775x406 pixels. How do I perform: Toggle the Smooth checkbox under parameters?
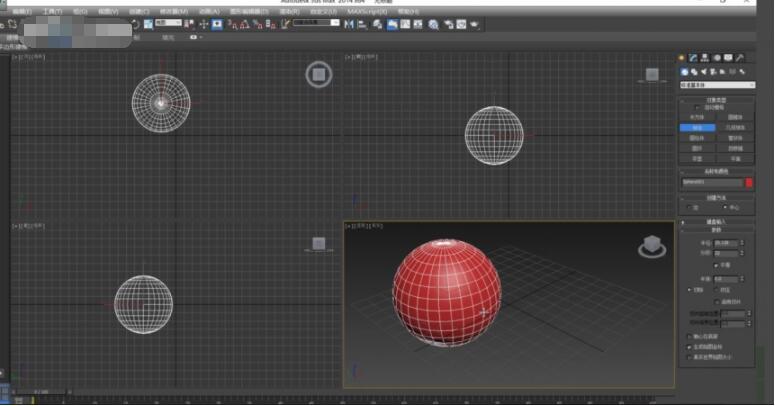[x=716, y=264]
